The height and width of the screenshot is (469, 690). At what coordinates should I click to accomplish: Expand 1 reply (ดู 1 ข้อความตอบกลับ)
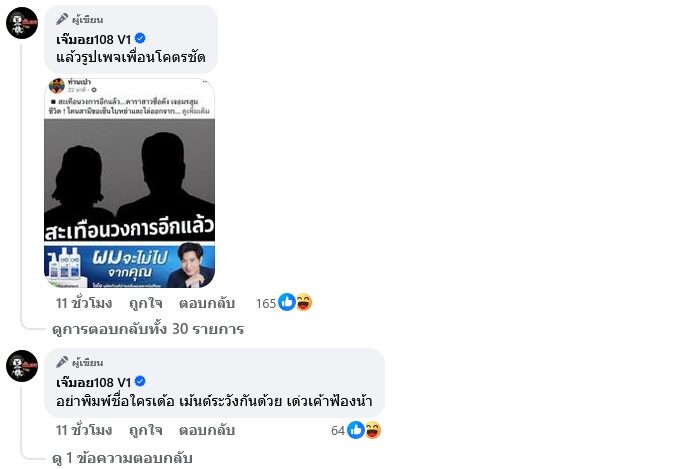click(x=122, y=458)
